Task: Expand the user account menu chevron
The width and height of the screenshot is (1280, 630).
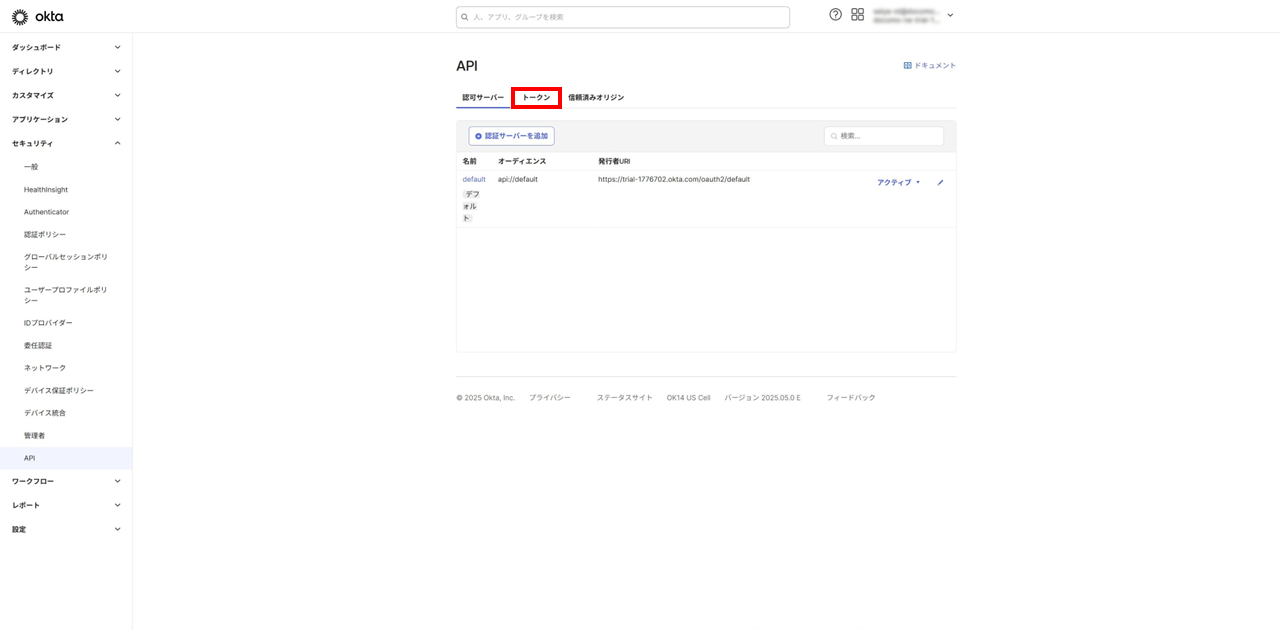Action: tap(950, 16)
